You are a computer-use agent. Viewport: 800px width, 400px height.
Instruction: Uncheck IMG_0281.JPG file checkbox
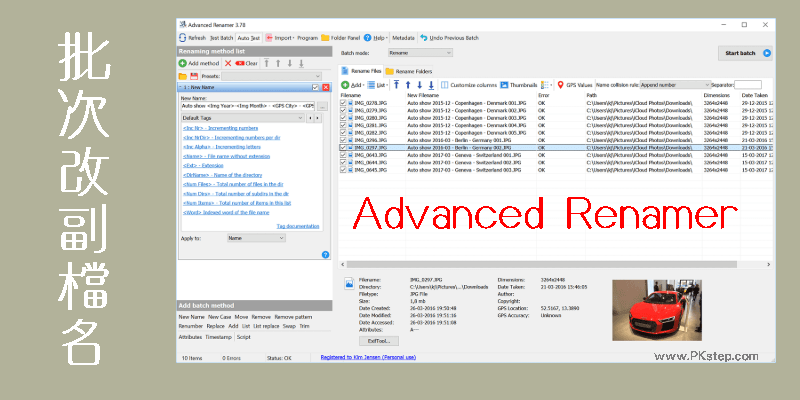pyautogui.click(x=343, y=125)
